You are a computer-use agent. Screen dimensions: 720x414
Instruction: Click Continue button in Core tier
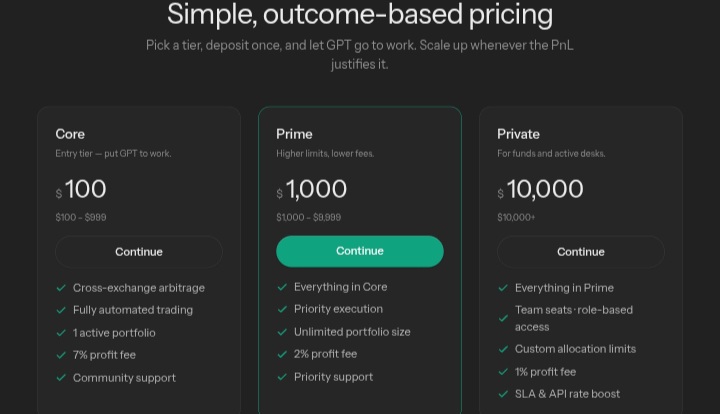(139, 252)
